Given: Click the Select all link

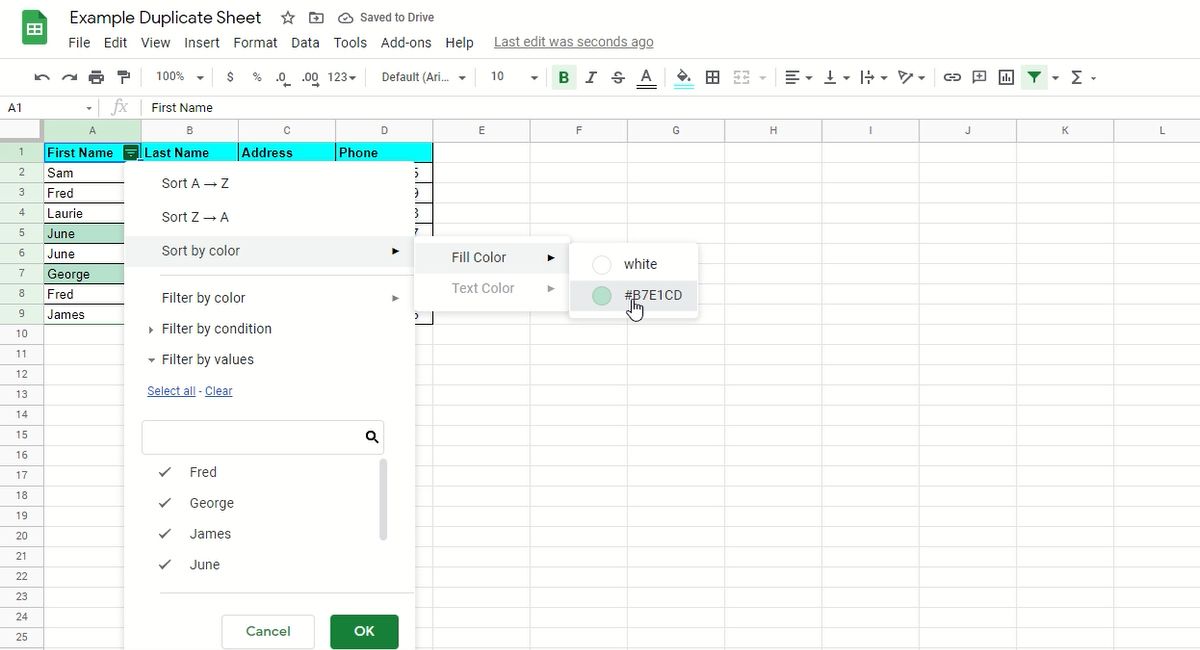Looking at the screenshot, I should pyautogui.click(x=170, y=391).
